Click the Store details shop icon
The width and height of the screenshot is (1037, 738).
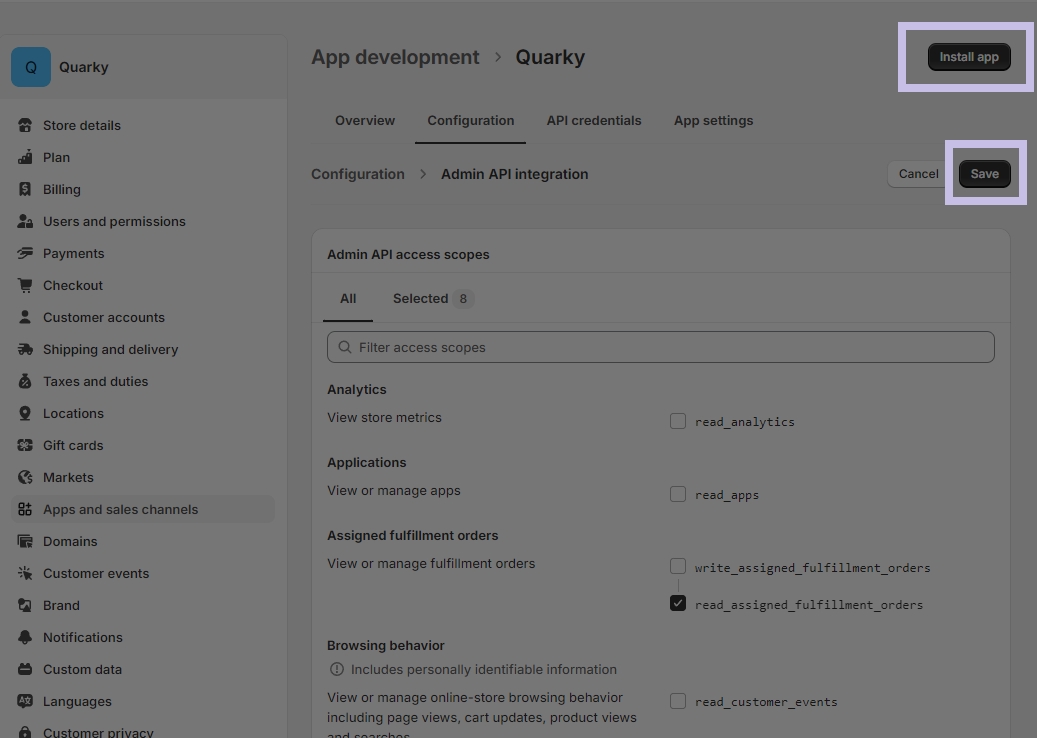pyautogui.click(x=25, y=125)
